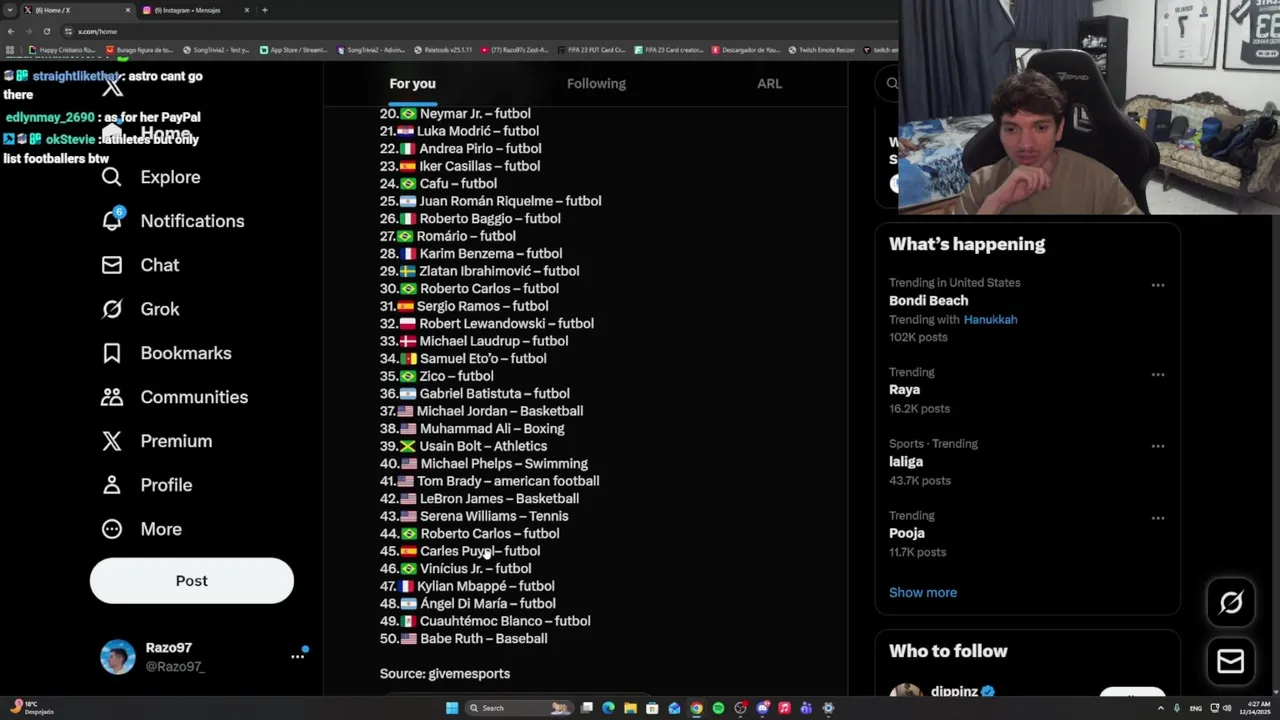Open Grok from the sidebar
Screen dimensions: 1280x720
click(x=140, y=309)
